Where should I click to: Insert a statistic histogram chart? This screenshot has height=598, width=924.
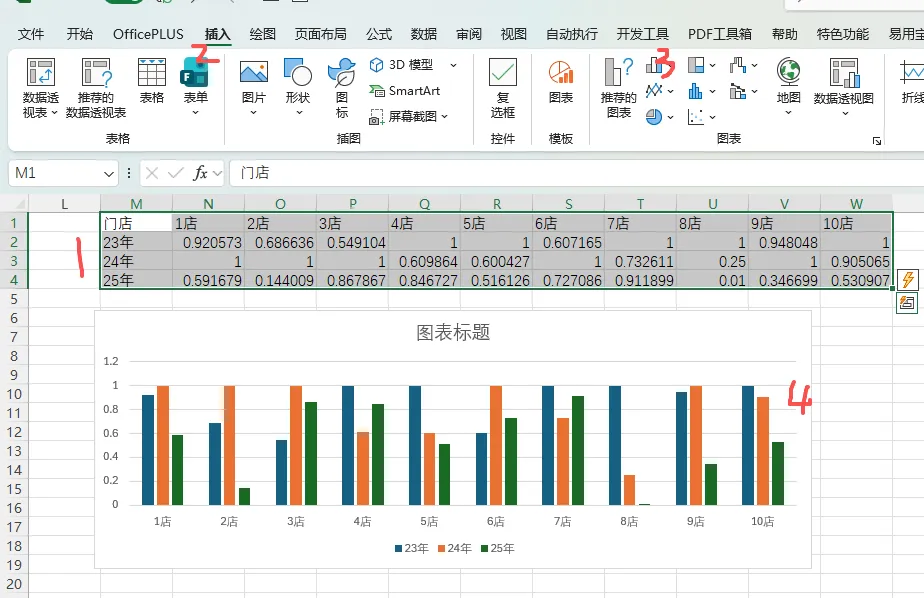pos(696,91)
